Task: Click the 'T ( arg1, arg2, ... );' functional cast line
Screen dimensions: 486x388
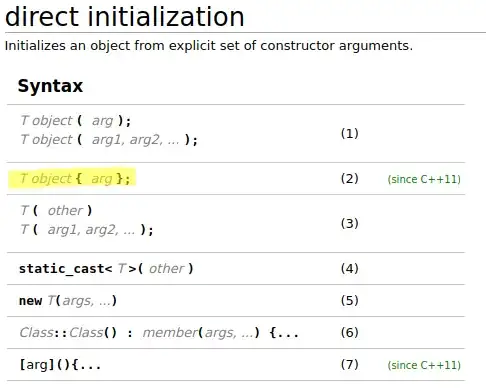Action: point(87,230)
